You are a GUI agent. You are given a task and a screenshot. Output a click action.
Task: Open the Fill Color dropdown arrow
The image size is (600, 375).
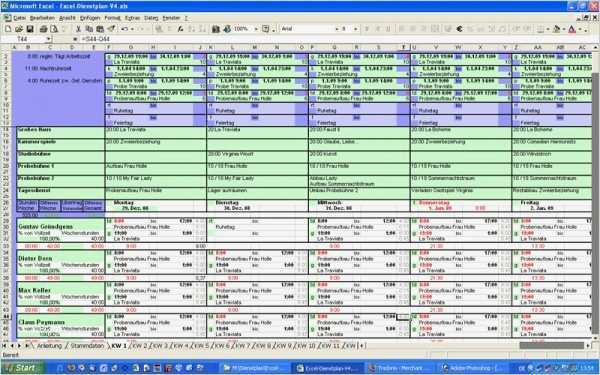click(x=564, y=29)
